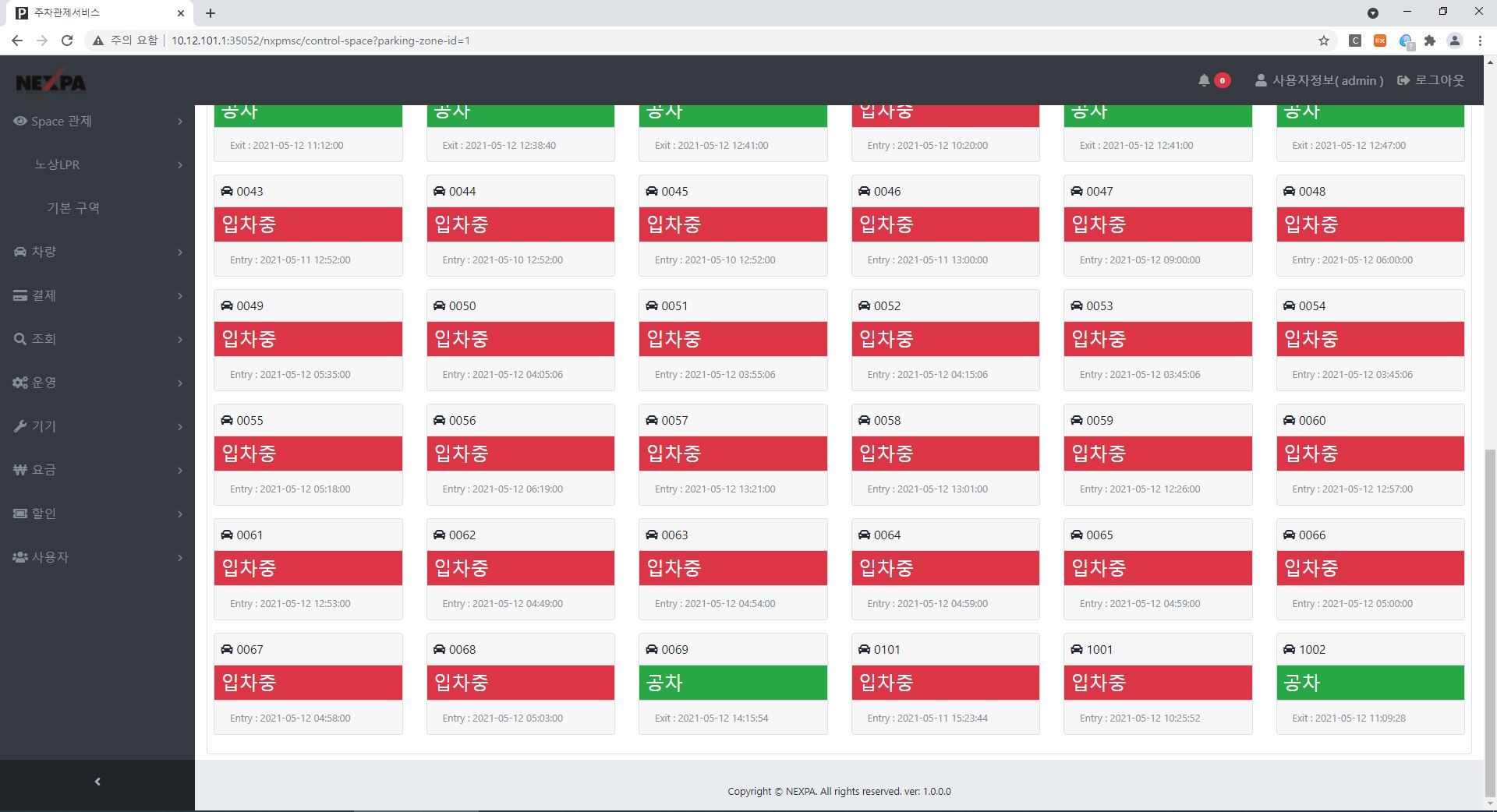This screenshot has height=812, width=1497.
Task: Click the red bar of space 0057
Action: coord(733,454)
